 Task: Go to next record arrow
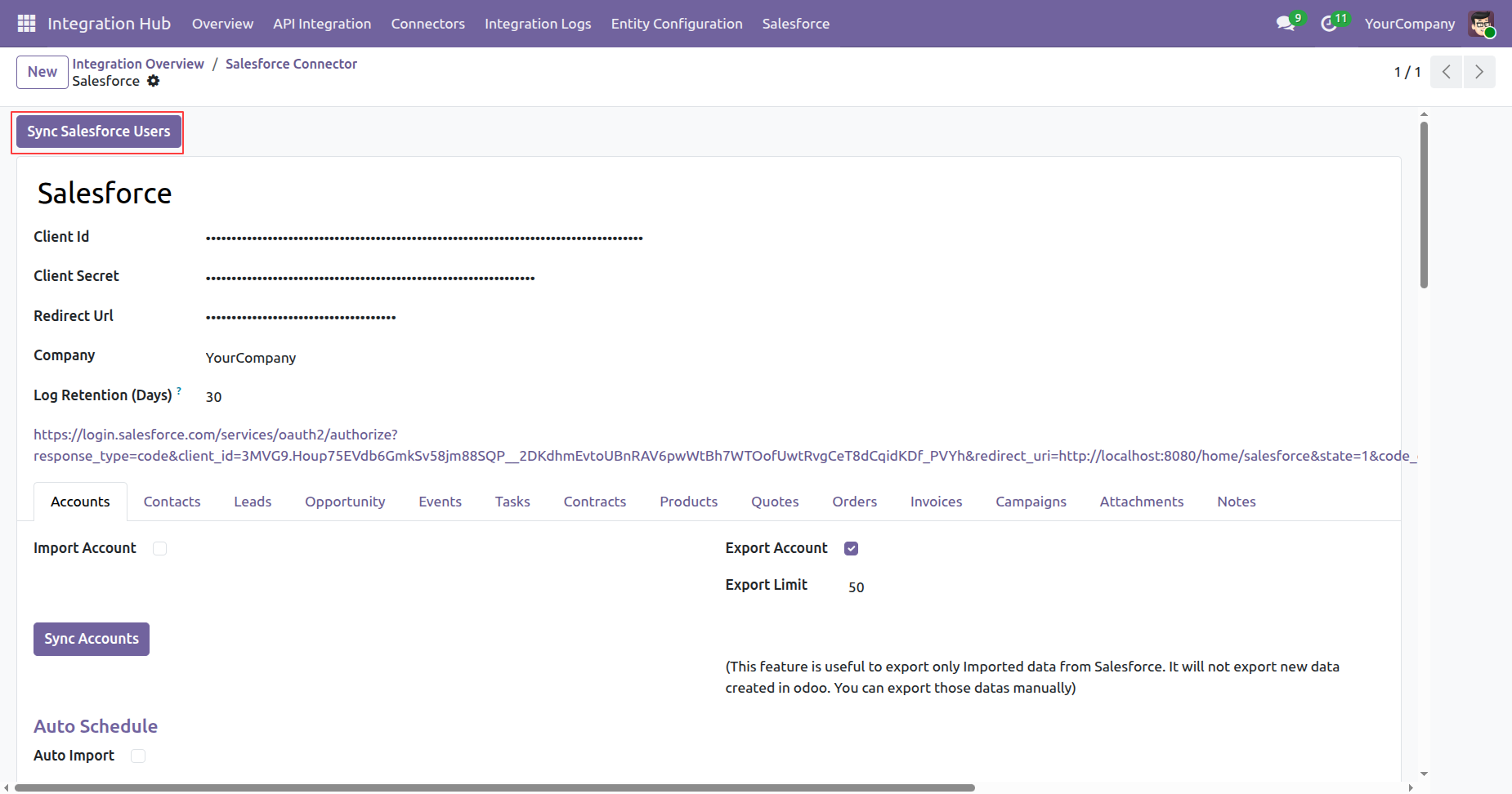pos(1479,72)
